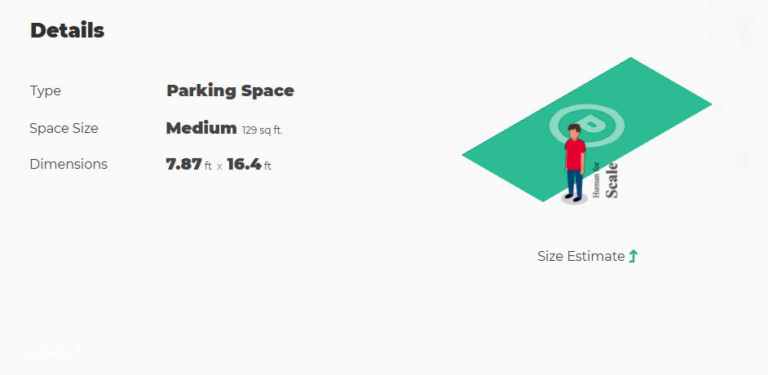Select the 16.4 ft length value
Image resolution: width=768 pixels, height=375 pixels.
click(249, 164)
